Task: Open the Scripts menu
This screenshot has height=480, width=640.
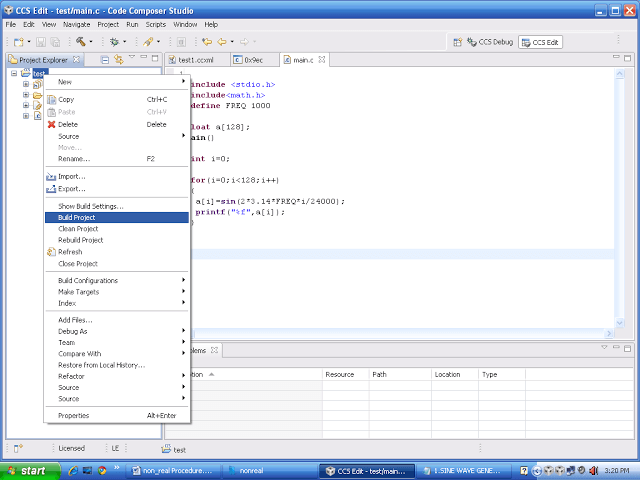Action: coord(156,24)
